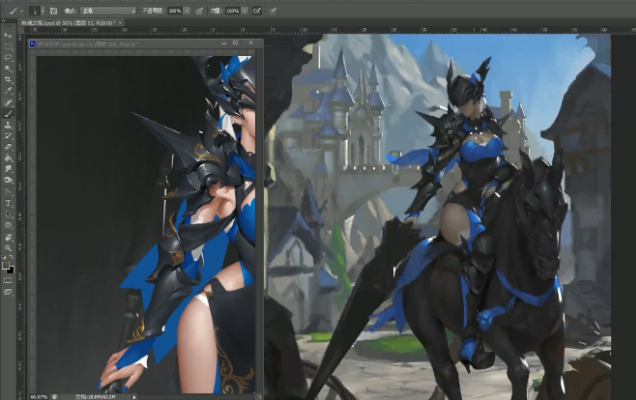Screen dimensions: 636x400
Task: Open the flow slider arrow
Action: click(245, 11)
